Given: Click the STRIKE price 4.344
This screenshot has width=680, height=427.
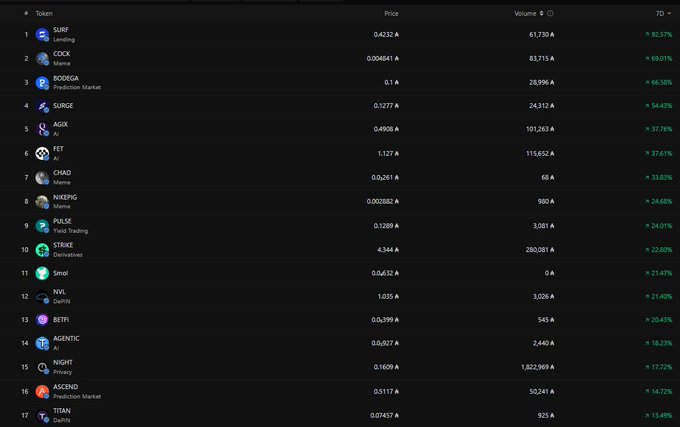Looking at the screenshot, I should tap(388, 250).
